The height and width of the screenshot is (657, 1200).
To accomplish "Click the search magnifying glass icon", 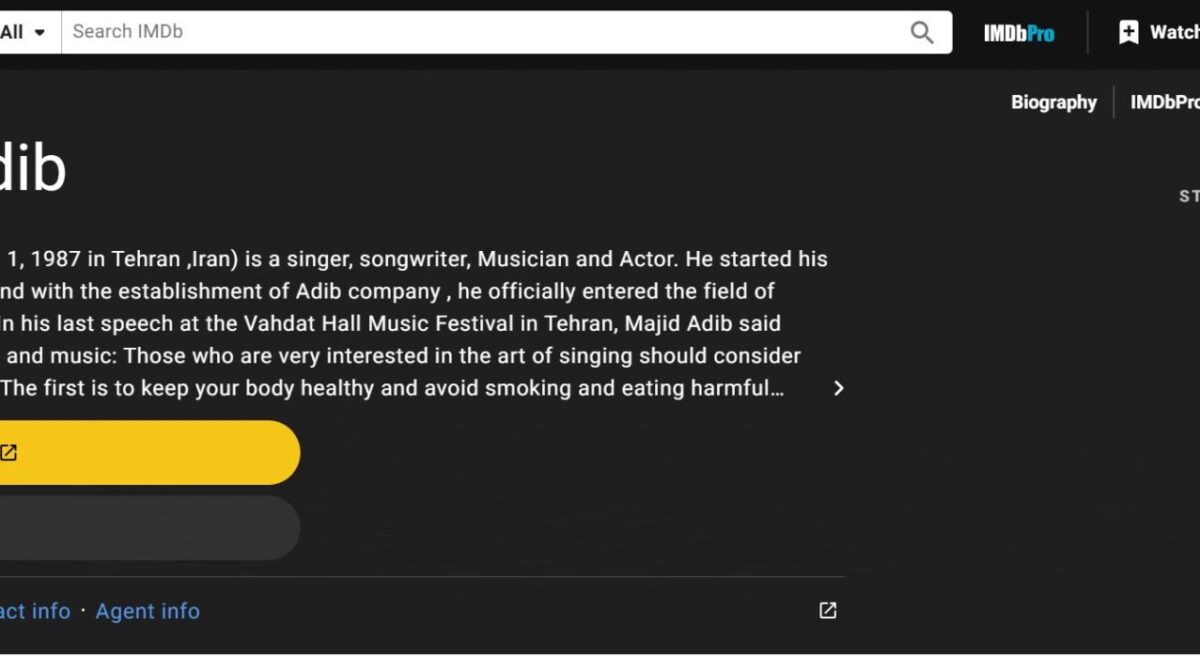I will click(x=921, y=32).
